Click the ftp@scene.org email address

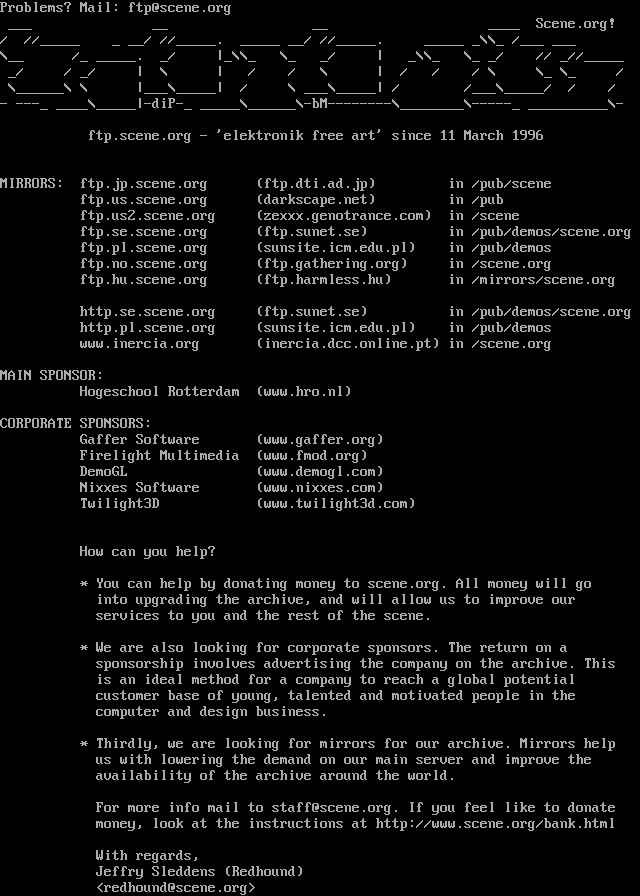point(179,8)
